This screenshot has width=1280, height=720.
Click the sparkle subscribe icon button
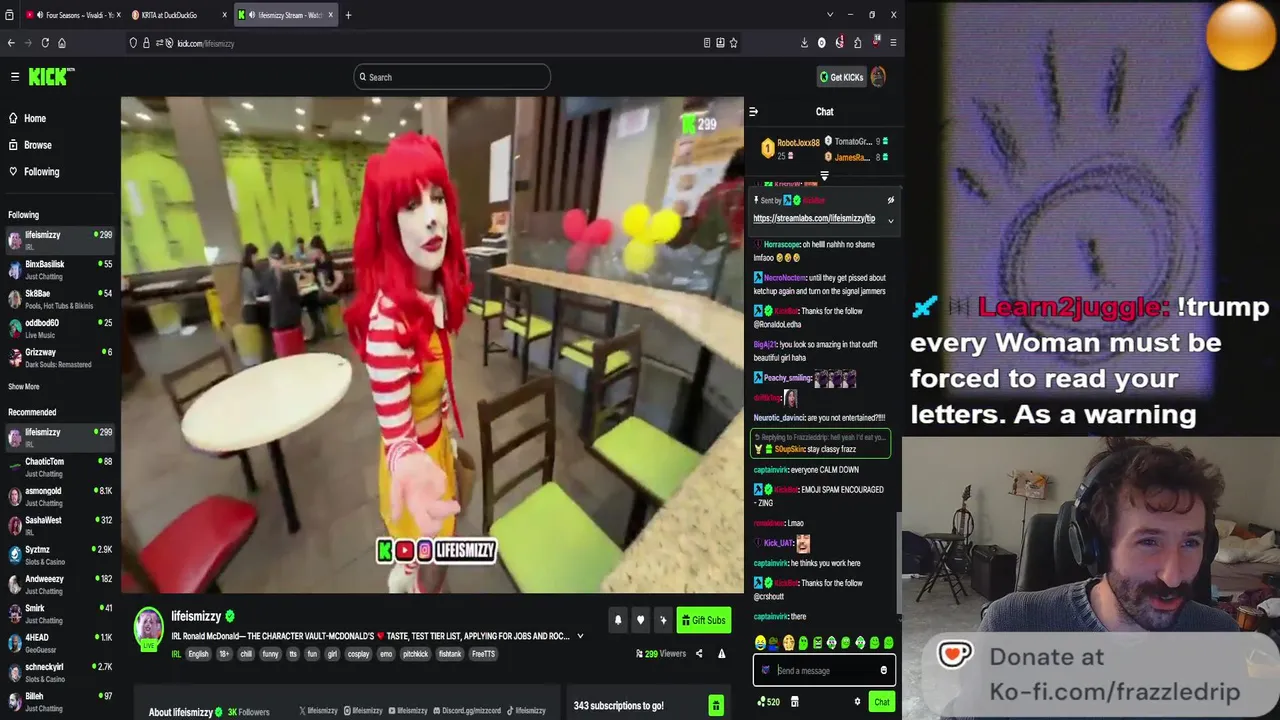662,620
